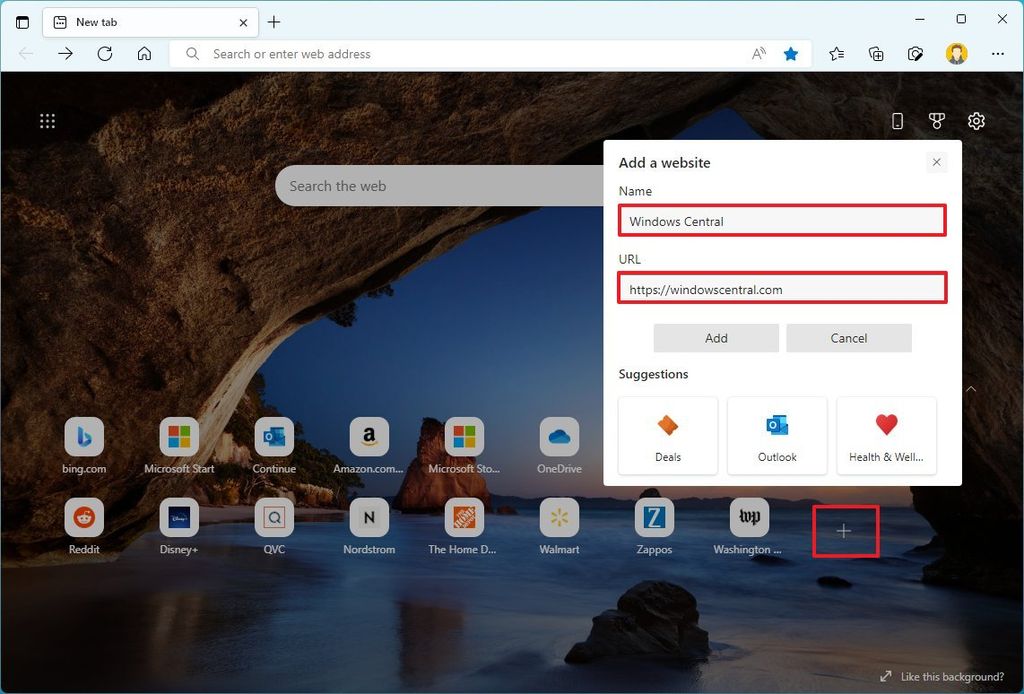Screen dimensions: 1024x694
Task: Open Microsoft Rewards medal icon
Action: pos(936,120)
